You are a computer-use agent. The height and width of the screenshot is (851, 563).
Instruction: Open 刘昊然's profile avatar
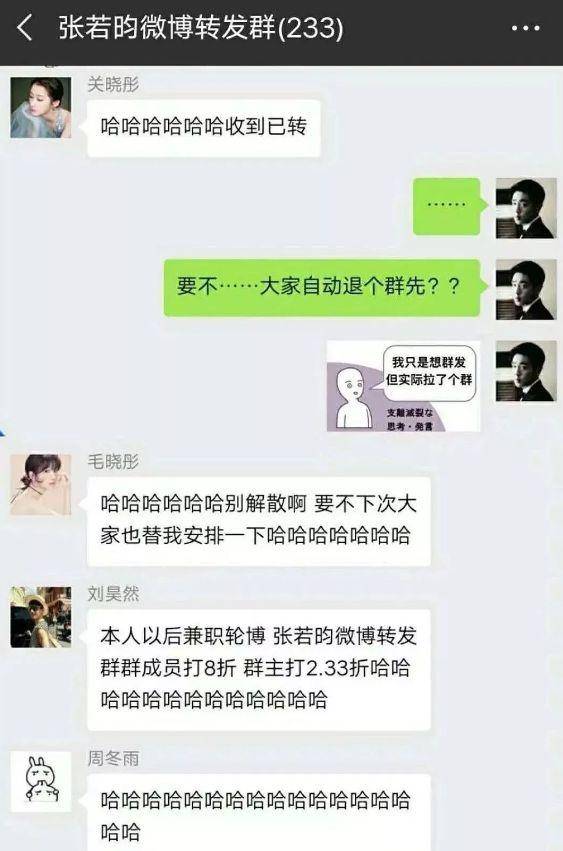(x=41, y=617)
